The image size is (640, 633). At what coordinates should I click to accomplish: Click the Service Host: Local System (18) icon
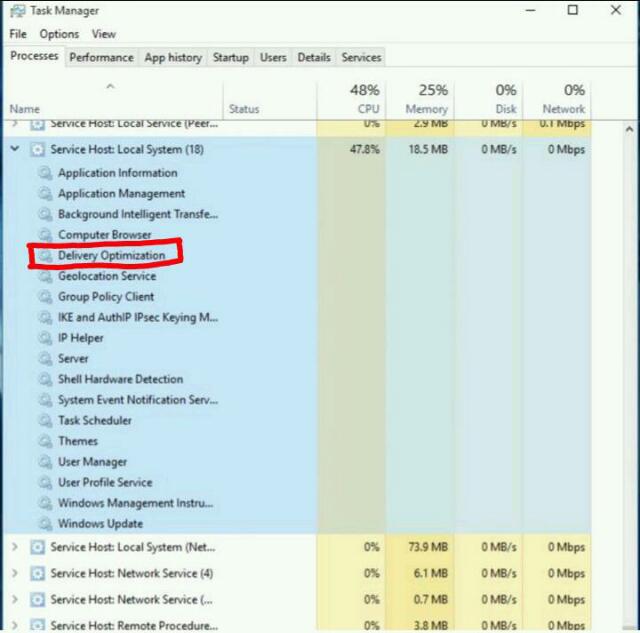coord(38,150)
